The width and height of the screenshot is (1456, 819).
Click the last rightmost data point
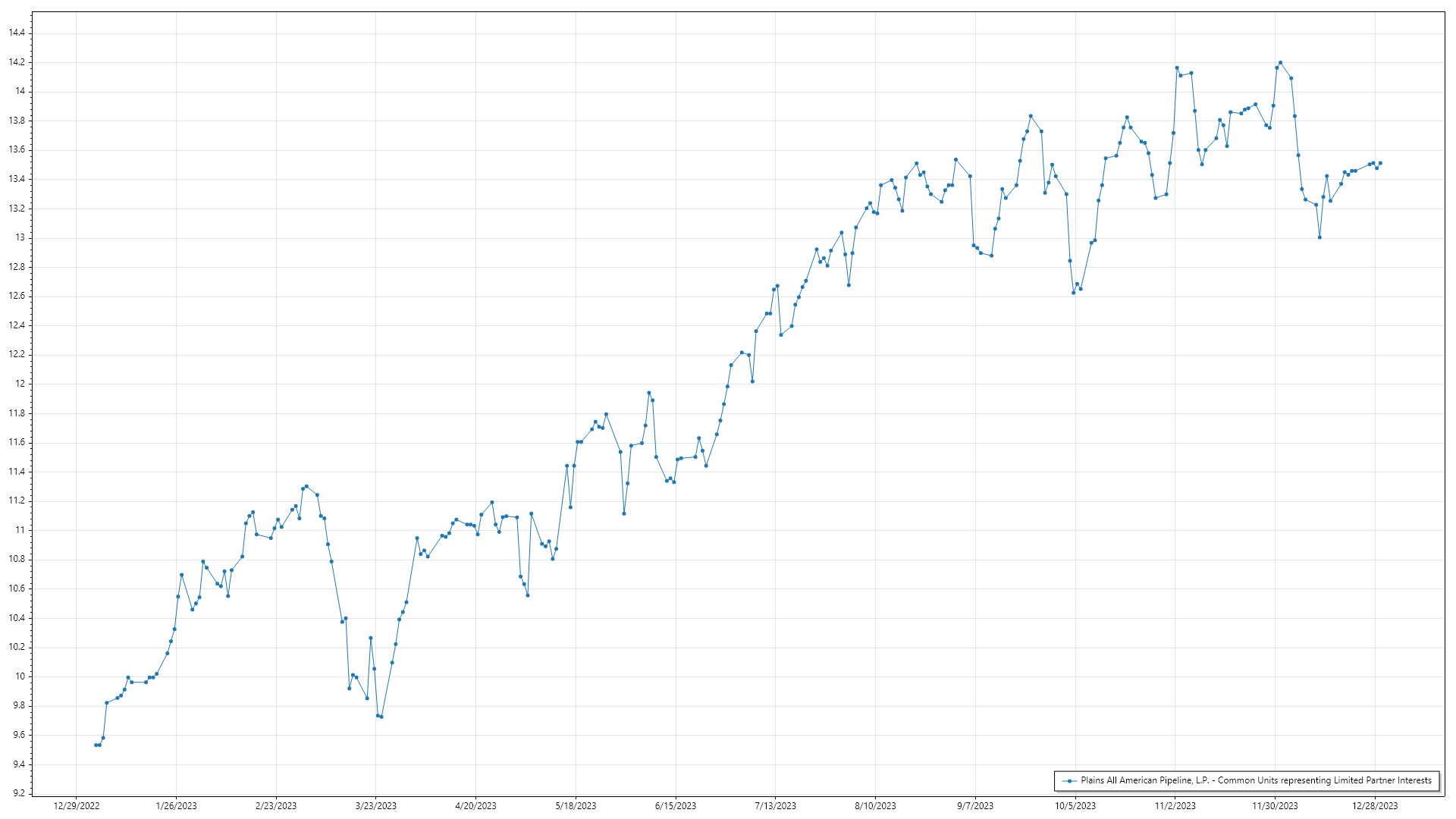pos(1380,163)
